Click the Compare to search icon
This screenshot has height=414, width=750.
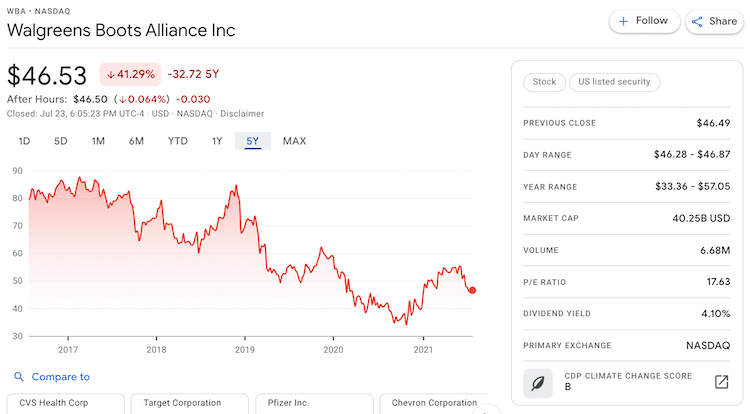click(x=18, y=377)
